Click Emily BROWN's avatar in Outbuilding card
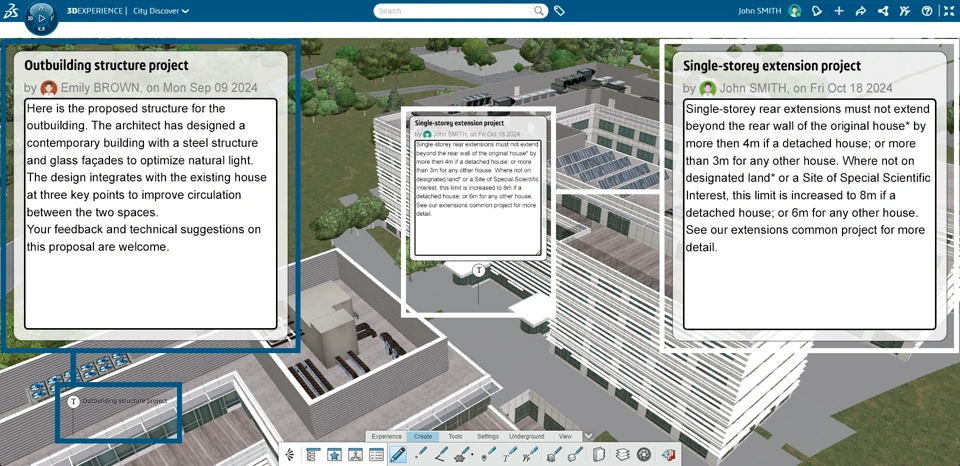The image size is (960, 466). click(x=49, y=88)
